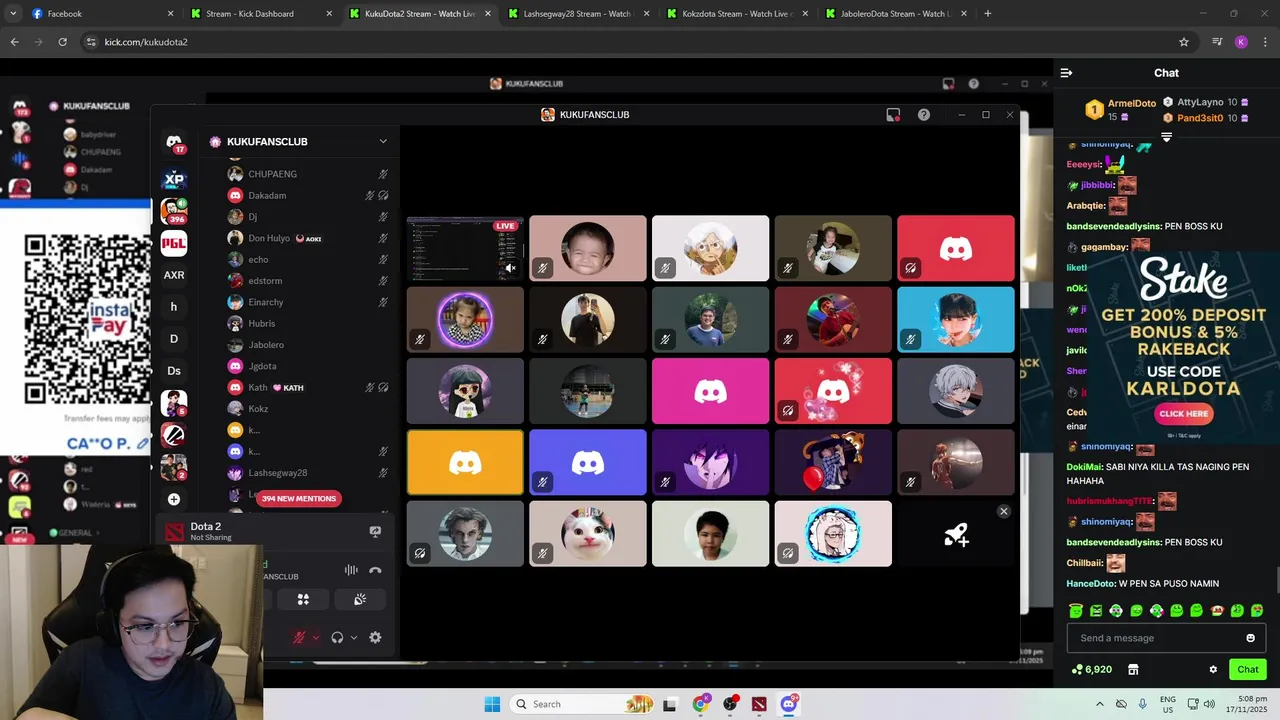
Task: Open a new Chrome tab
Action: coord(988,14)
